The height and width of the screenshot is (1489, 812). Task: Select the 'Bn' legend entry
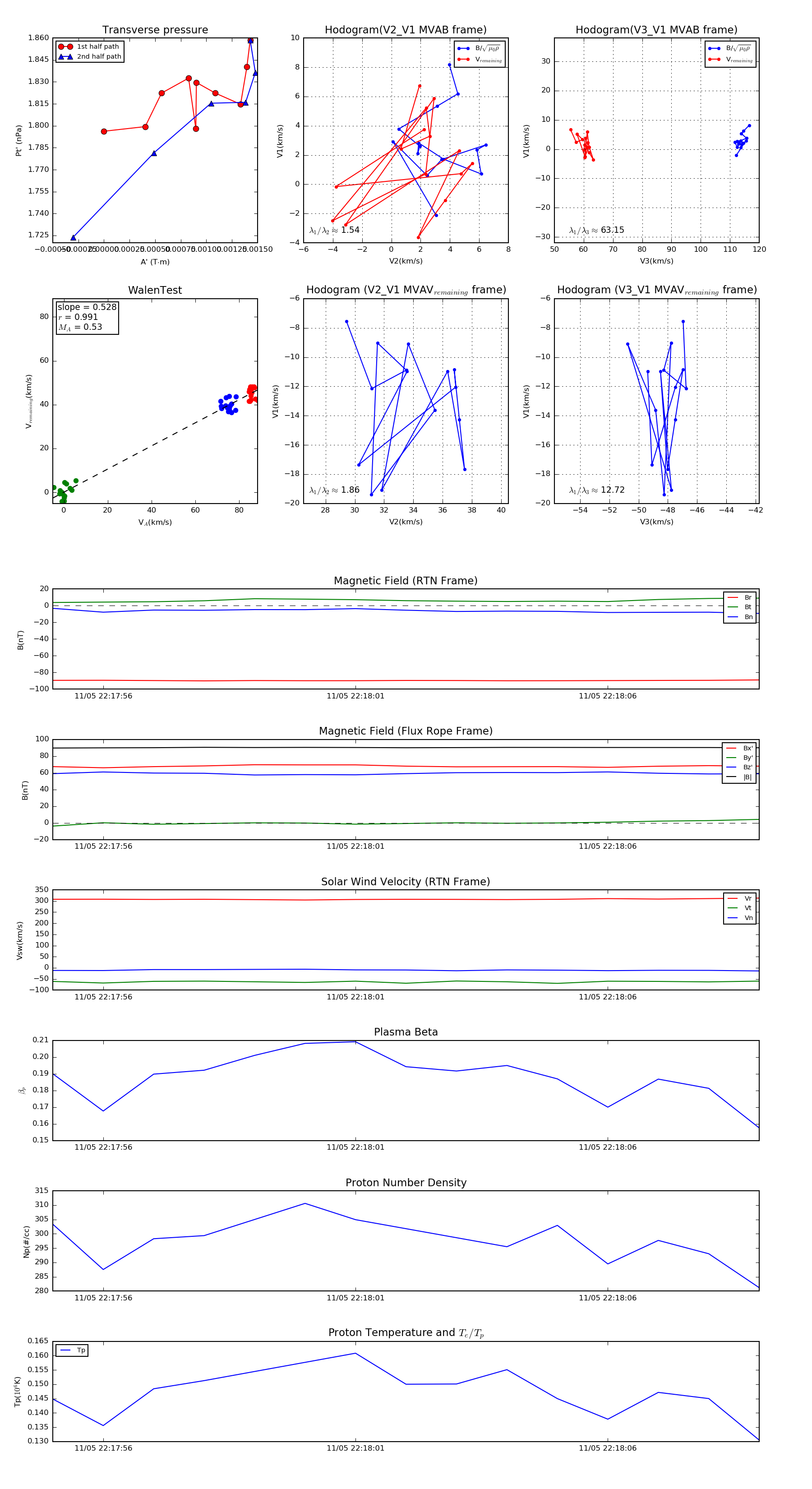(740, 617)
